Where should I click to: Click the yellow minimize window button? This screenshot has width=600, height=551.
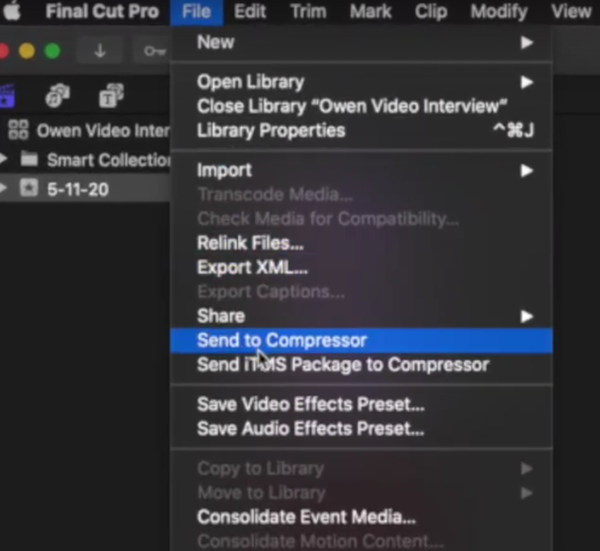pyautogui.click(x=27, y=51)
